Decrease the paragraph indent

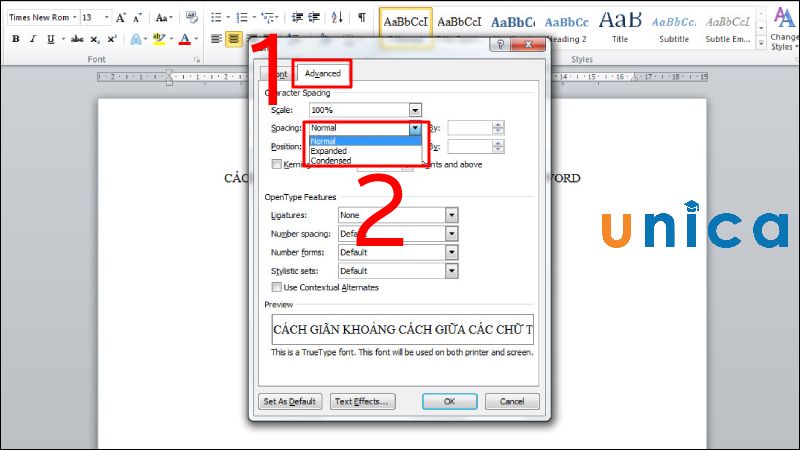click(297, 18)
